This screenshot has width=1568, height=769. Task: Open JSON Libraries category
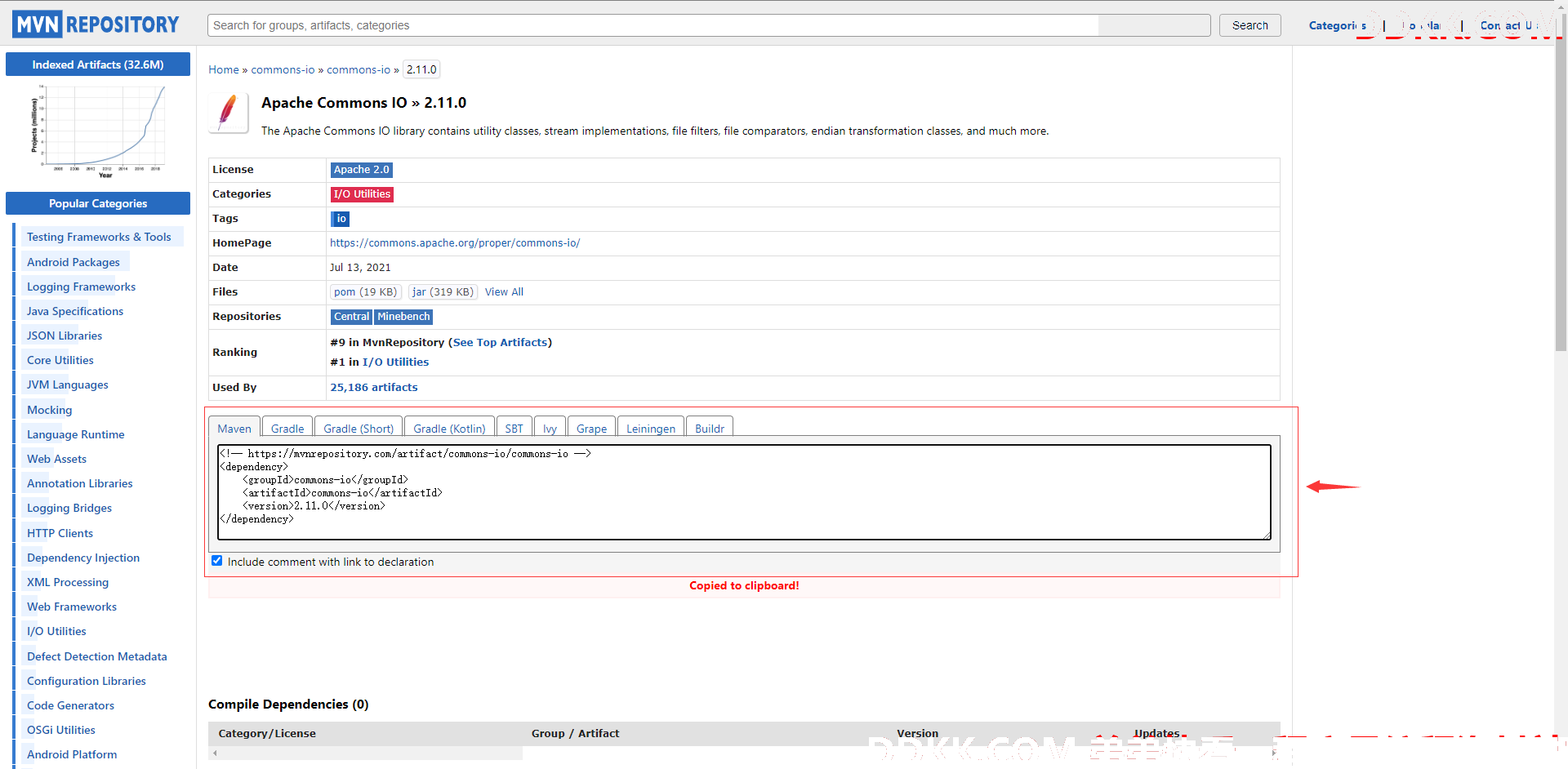(x=65, y=336)
